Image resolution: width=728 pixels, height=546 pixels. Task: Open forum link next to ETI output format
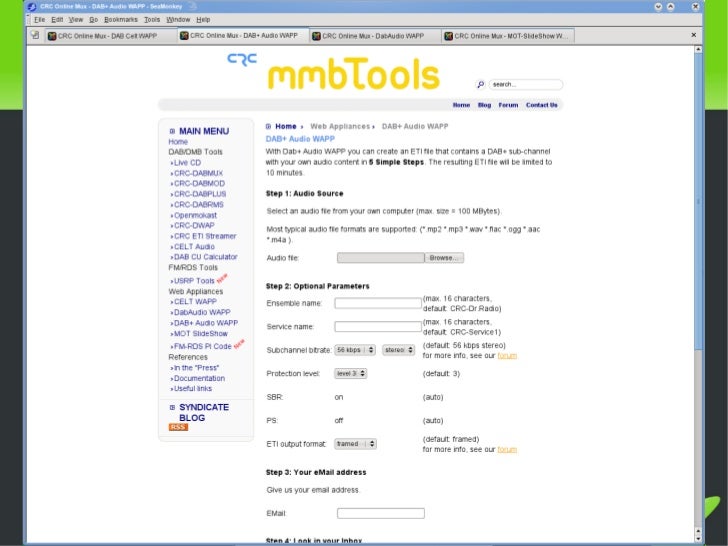pos(507,449)
